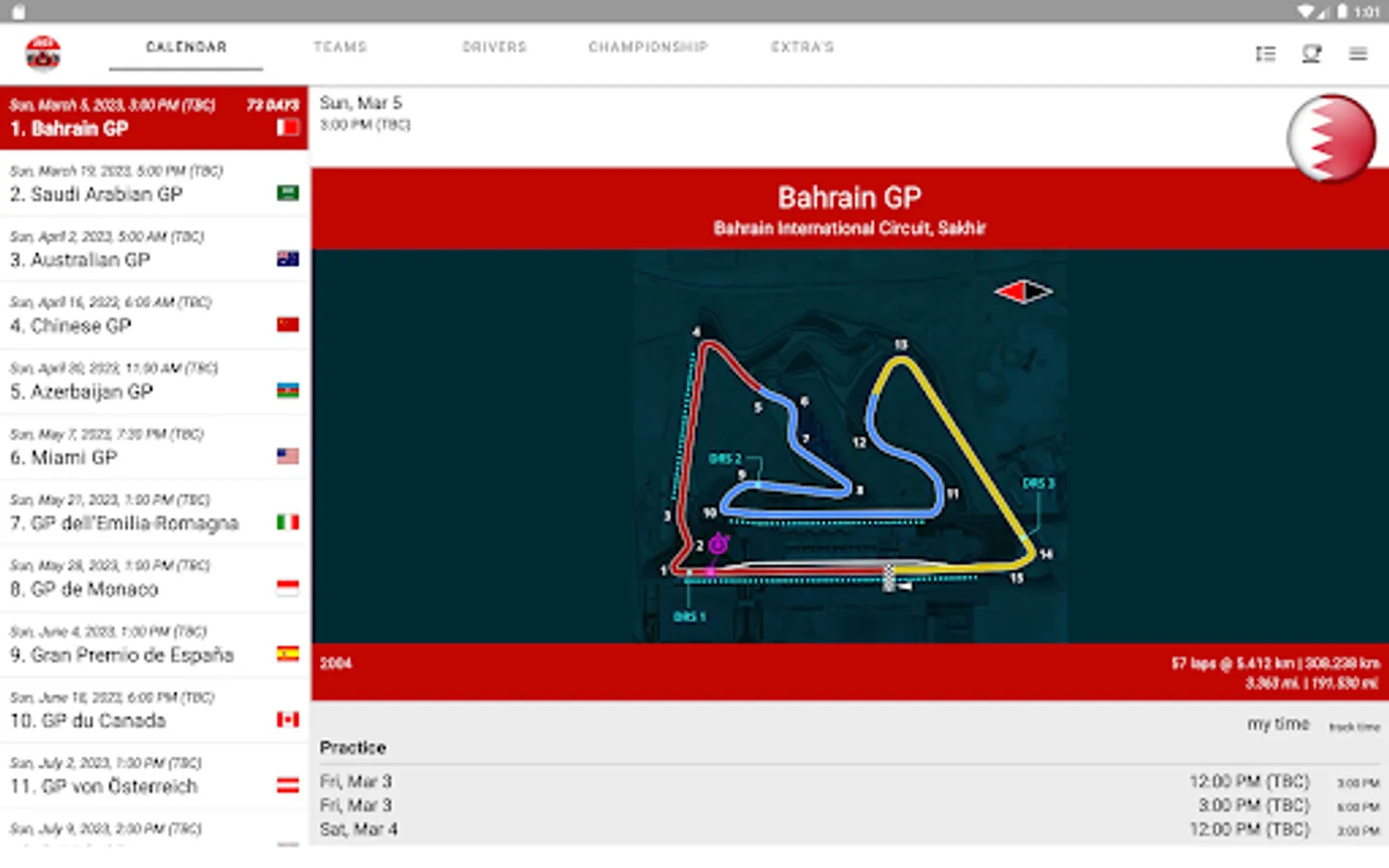Click the track direction arrow on map

click(1023, 291)
